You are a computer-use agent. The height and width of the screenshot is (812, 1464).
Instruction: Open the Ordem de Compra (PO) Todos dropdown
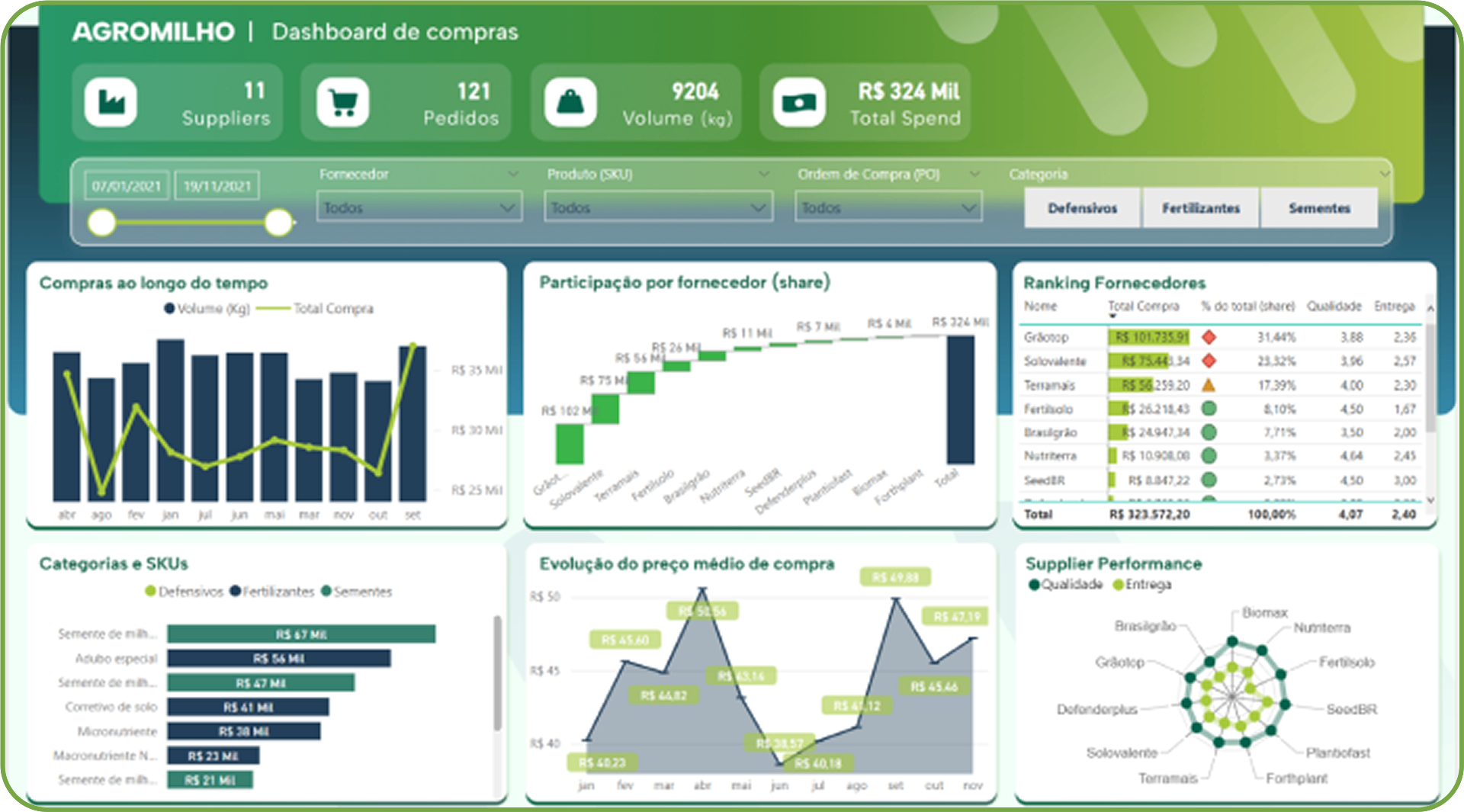888,207
